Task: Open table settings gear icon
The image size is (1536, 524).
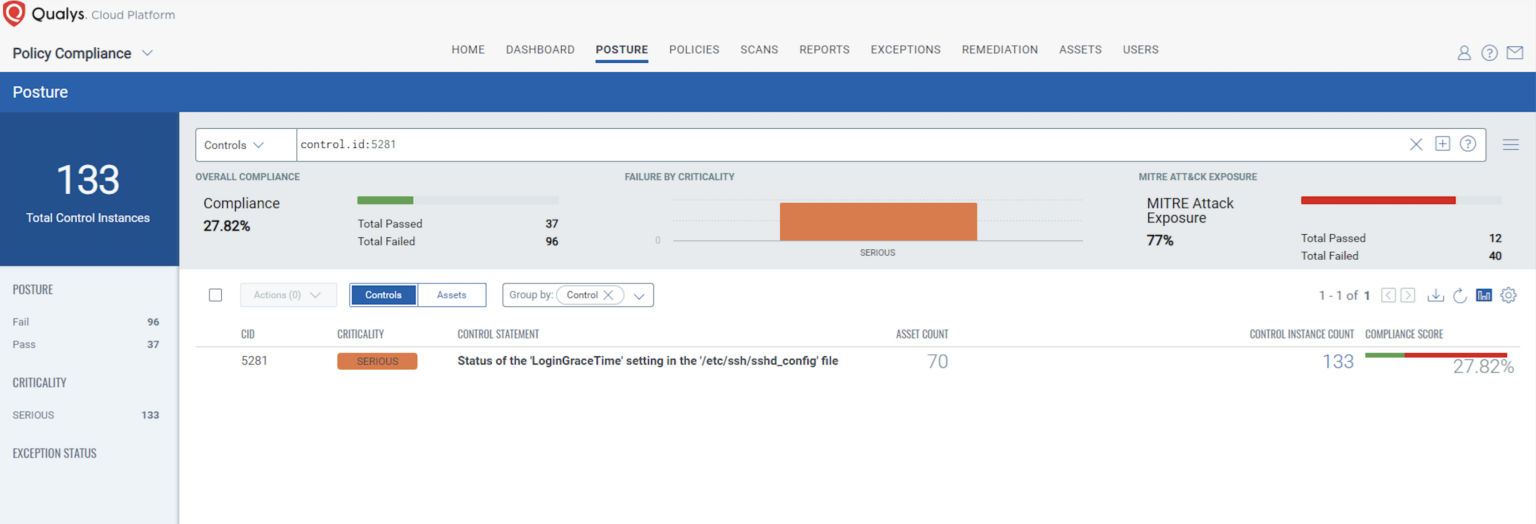Action: (1509, 295)
